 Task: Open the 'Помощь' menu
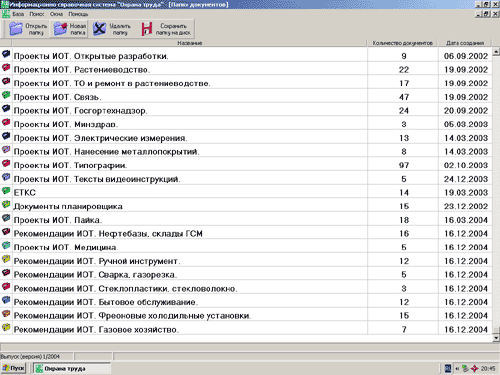[78, 14]
